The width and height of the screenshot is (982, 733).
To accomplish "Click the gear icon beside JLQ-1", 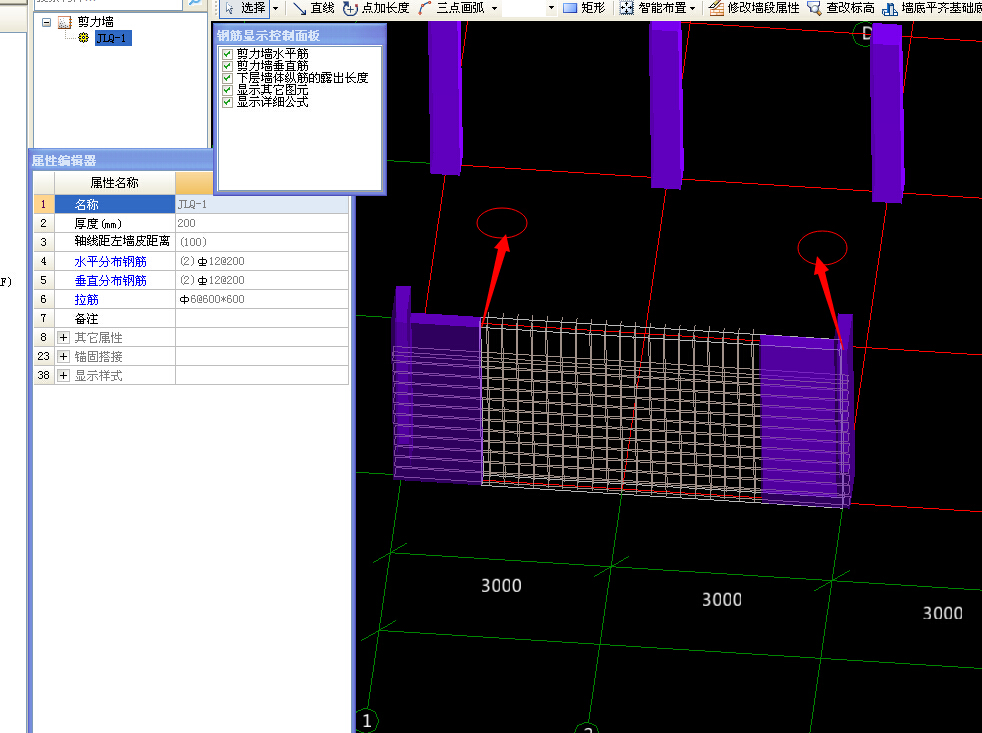I will tap(84, 38).
